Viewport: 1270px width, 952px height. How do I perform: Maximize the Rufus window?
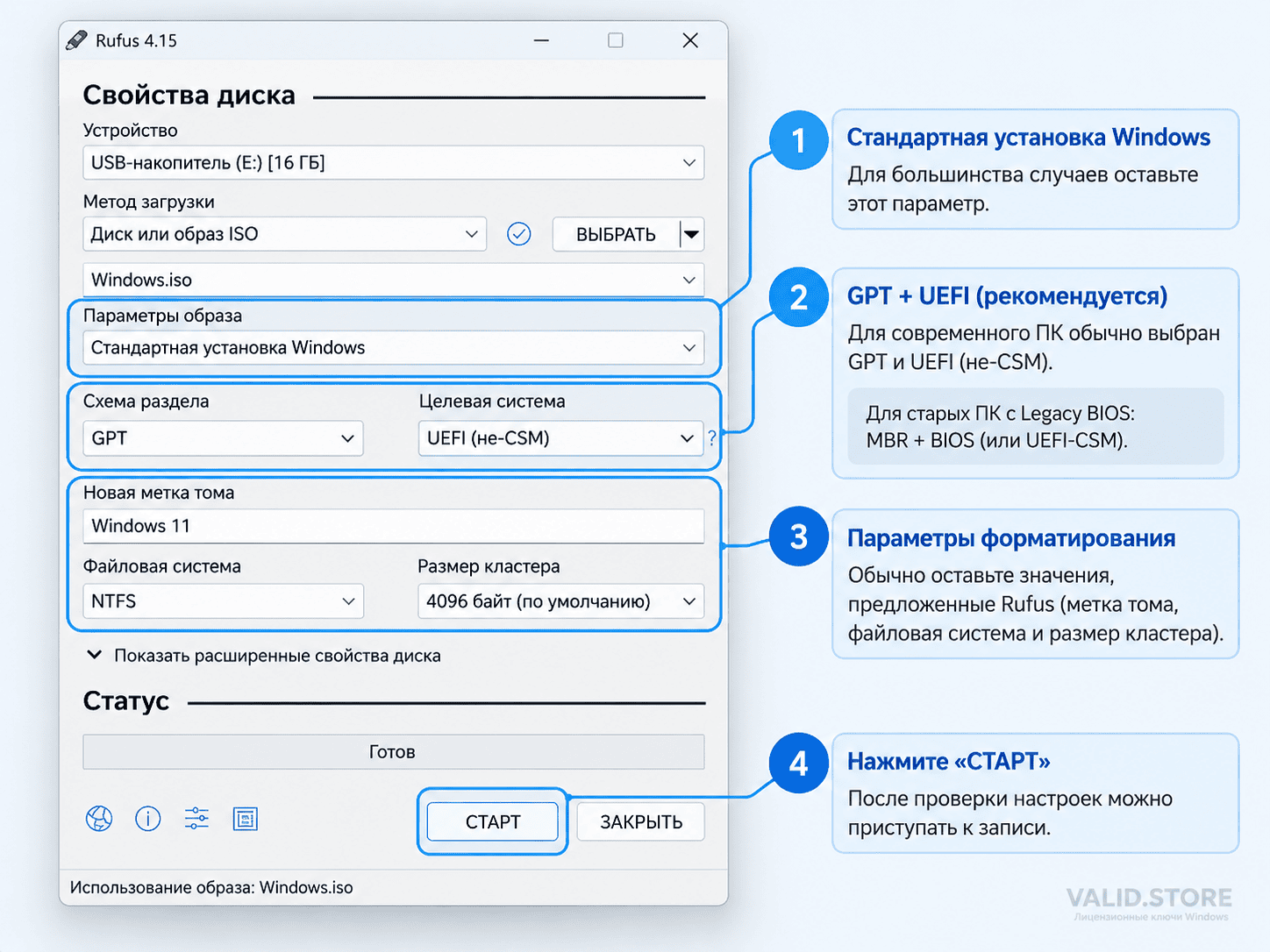coord(616,40)
